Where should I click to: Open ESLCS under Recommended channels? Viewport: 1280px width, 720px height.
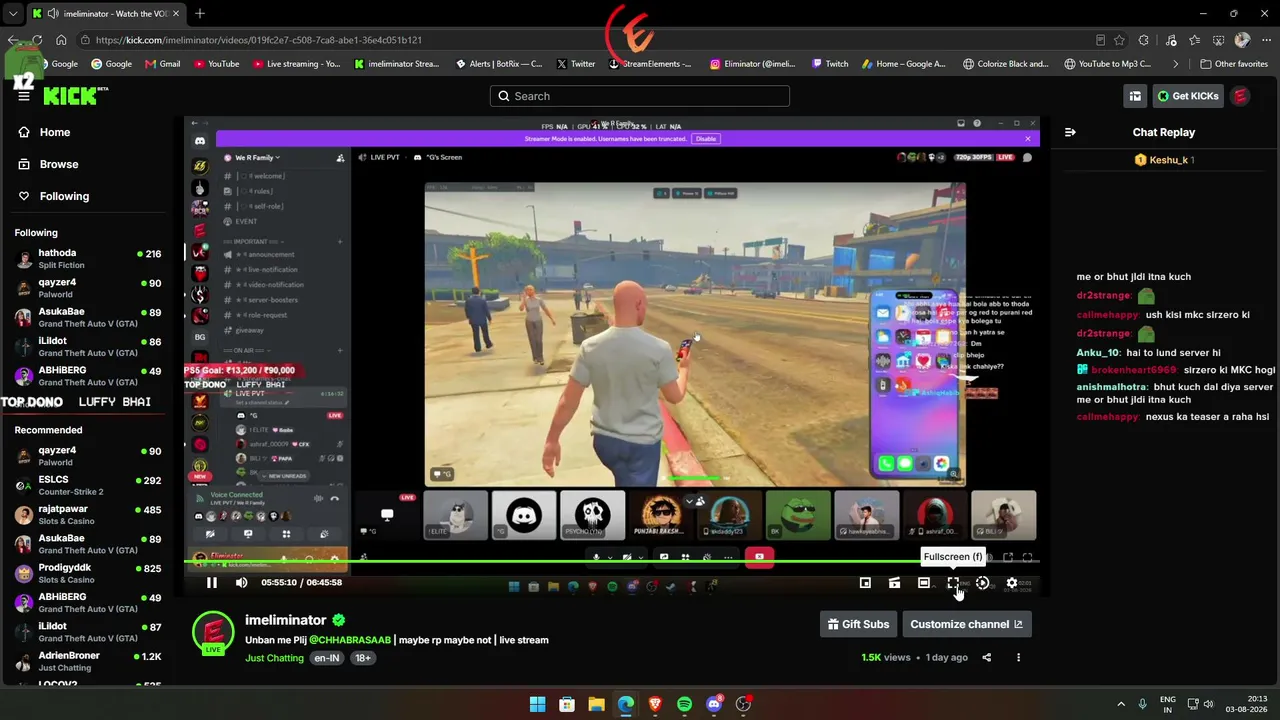(x=88, y=485)
